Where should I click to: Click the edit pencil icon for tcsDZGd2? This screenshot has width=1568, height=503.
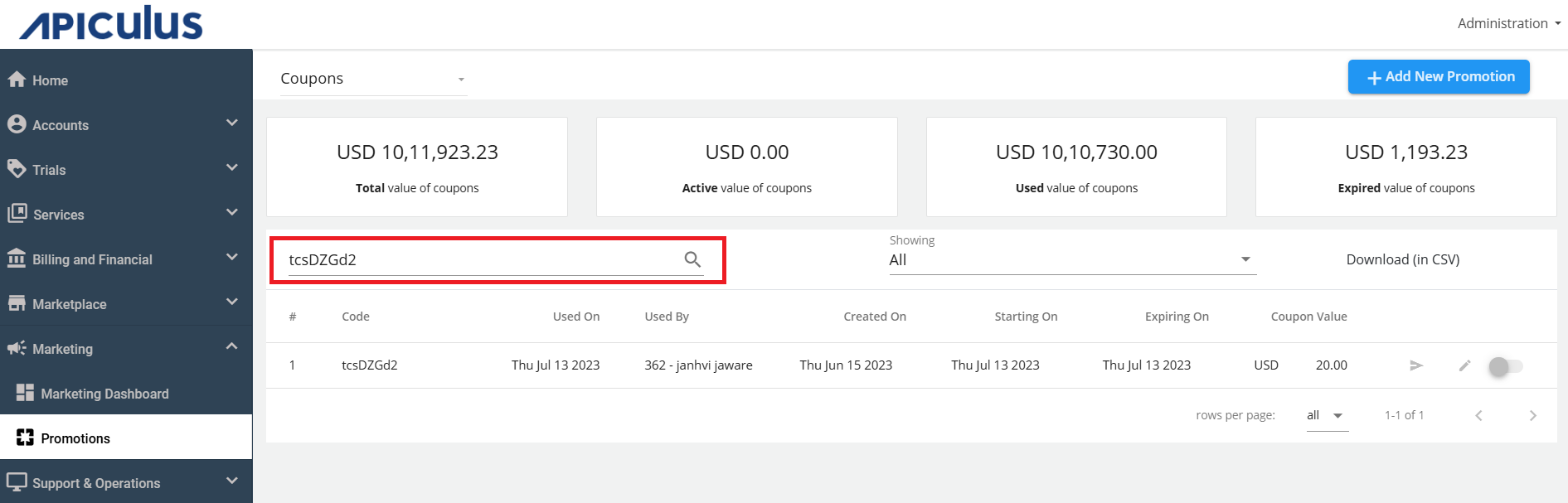[x=1465, y=365]
